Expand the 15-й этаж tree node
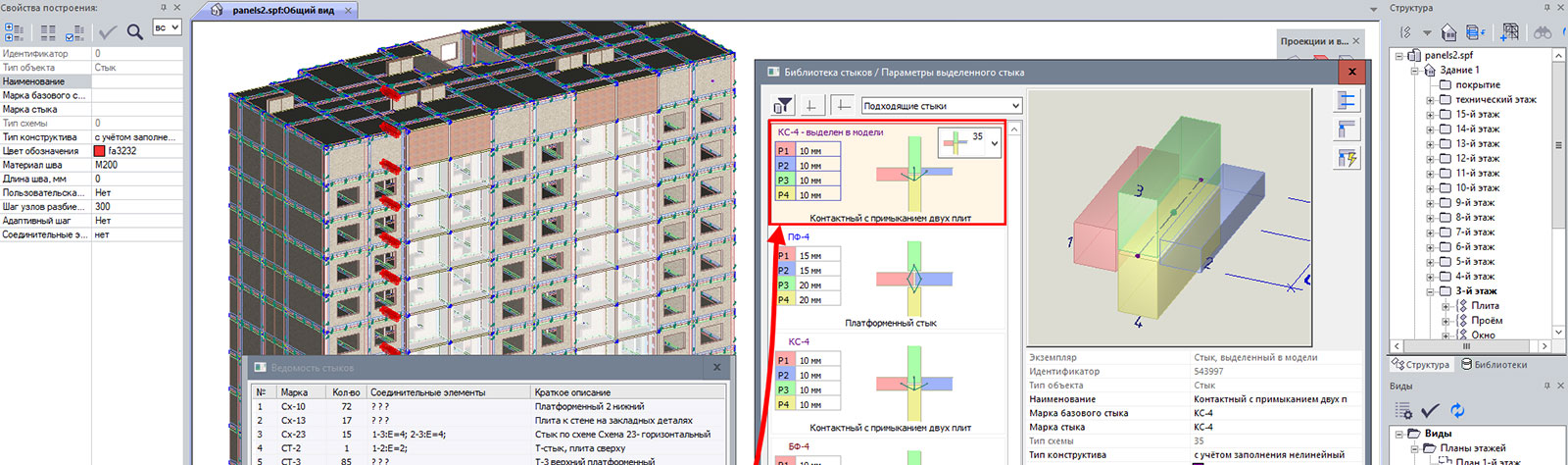 point(1430,115)
